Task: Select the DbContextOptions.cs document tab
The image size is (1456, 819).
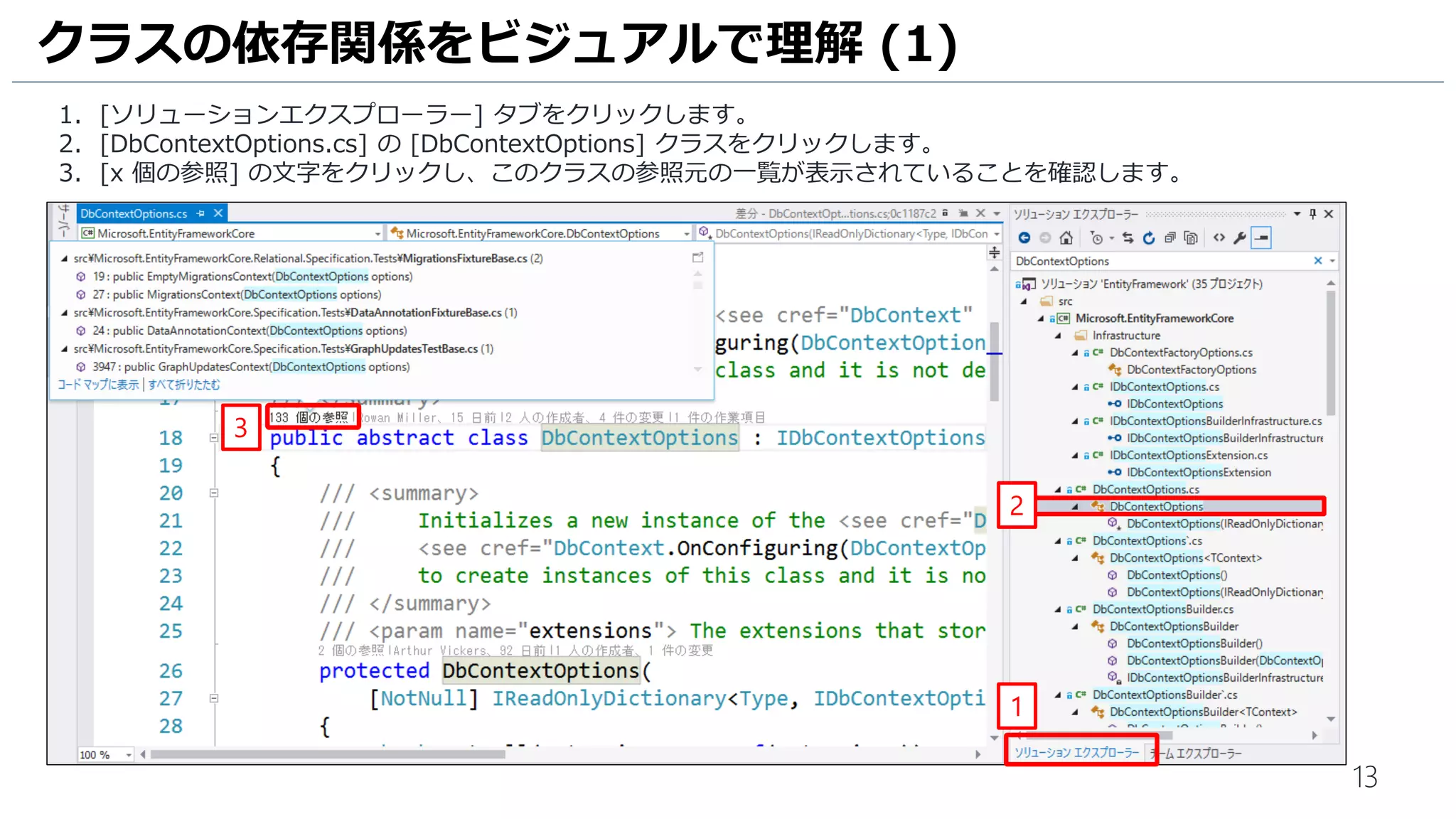Action: tap(134, 213)
